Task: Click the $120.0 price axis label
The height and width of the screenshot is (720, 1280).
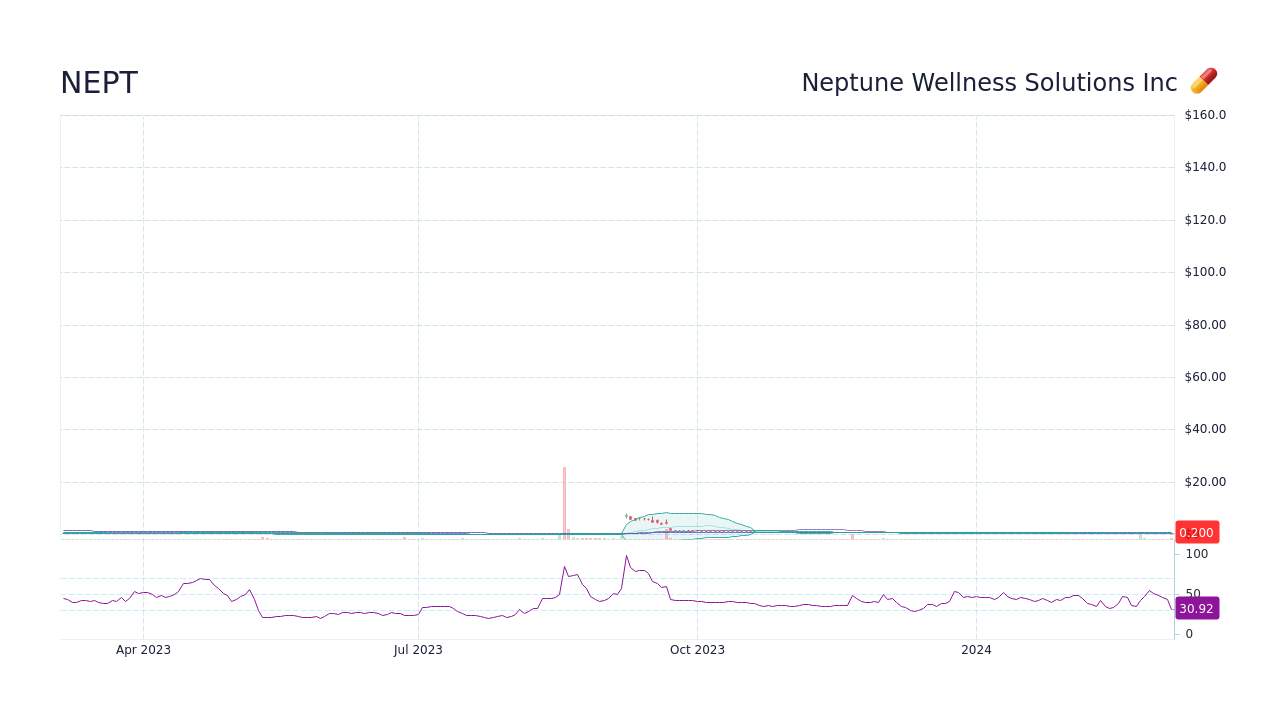Action: coord(1205,220)
